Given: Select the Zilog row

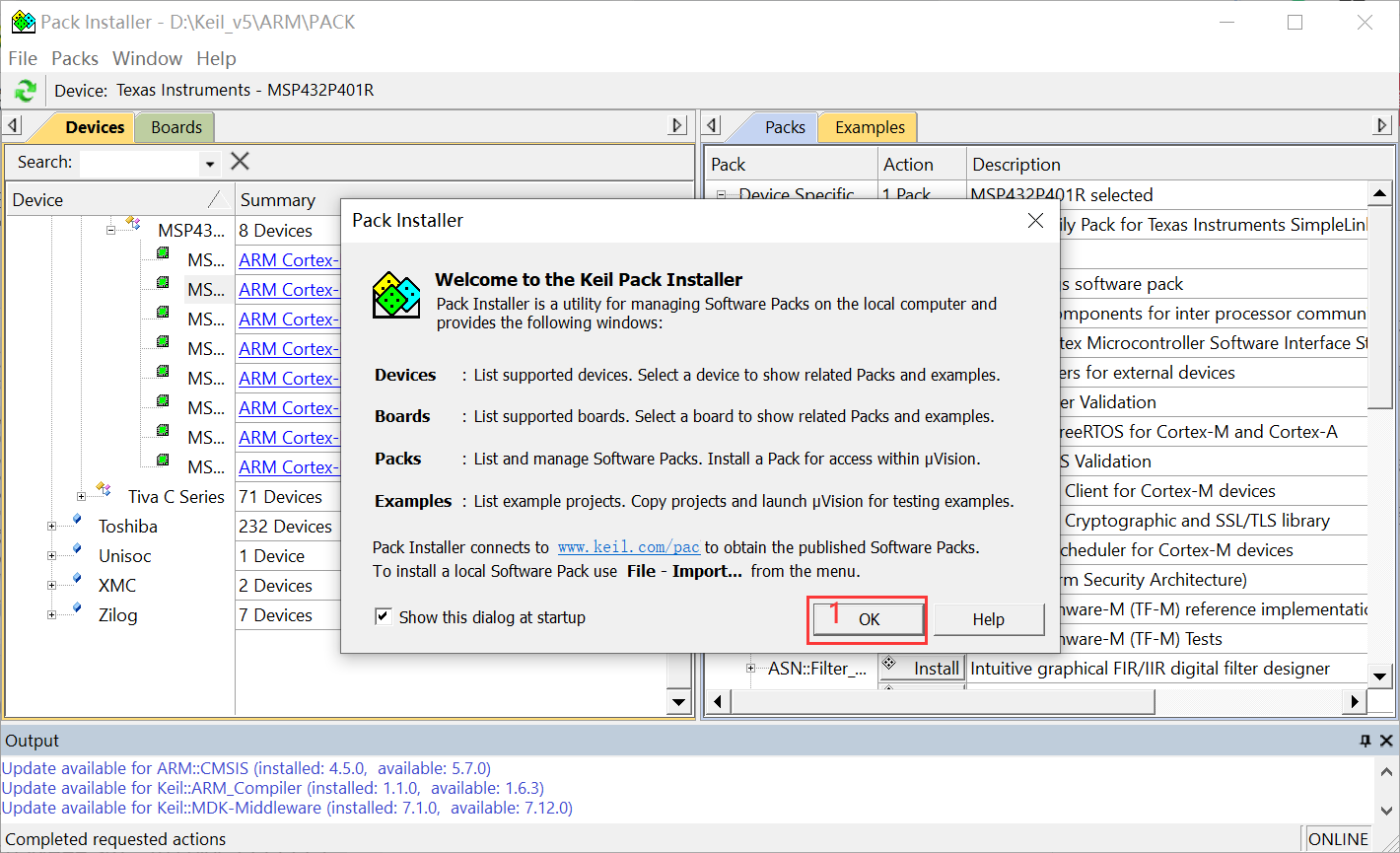Looking at the screenshot, I should point(117,614).
